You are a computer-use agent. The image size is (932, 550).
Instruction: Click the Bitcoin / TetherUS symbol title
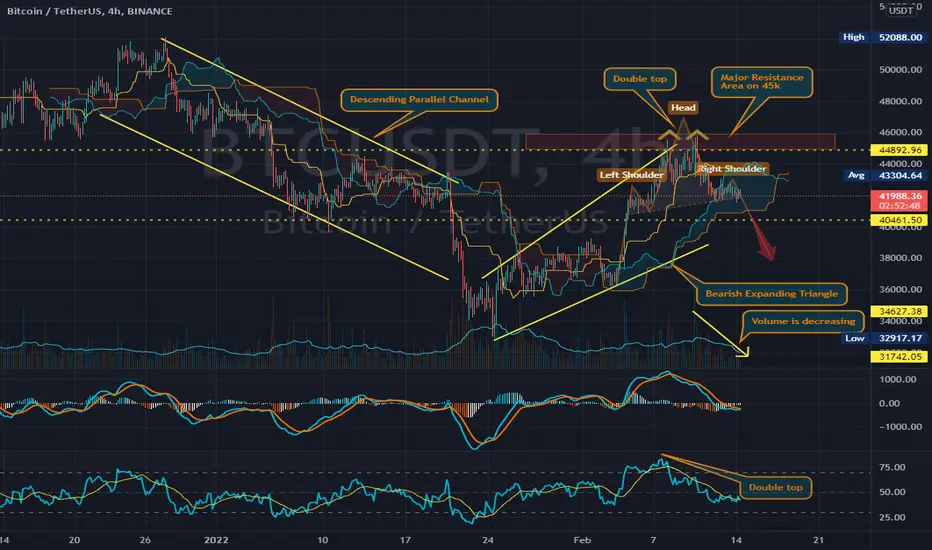point(90,11)
